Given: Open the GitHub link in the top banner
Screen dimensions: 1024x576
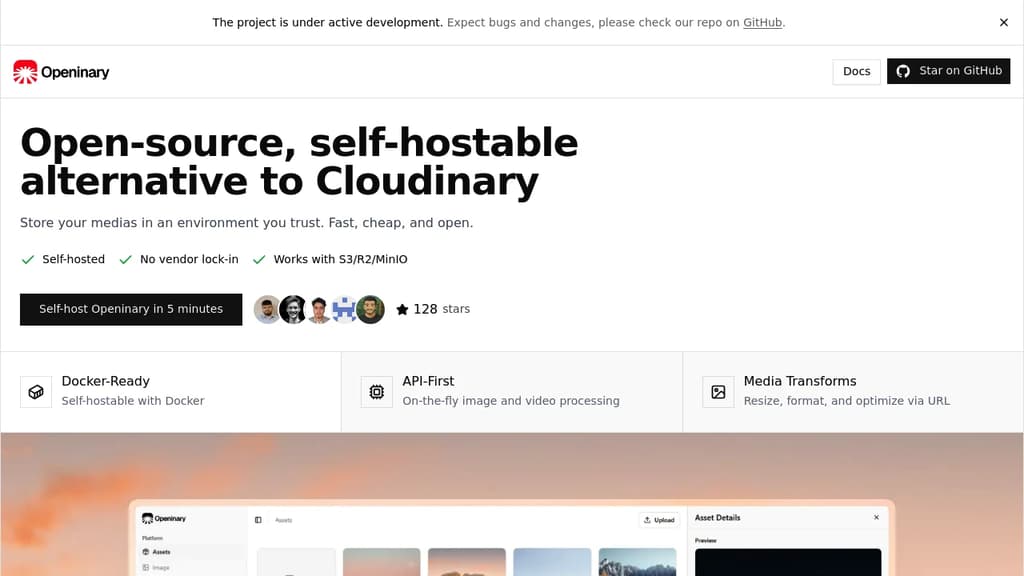Looking at the screenshot, I should point(762,22).
